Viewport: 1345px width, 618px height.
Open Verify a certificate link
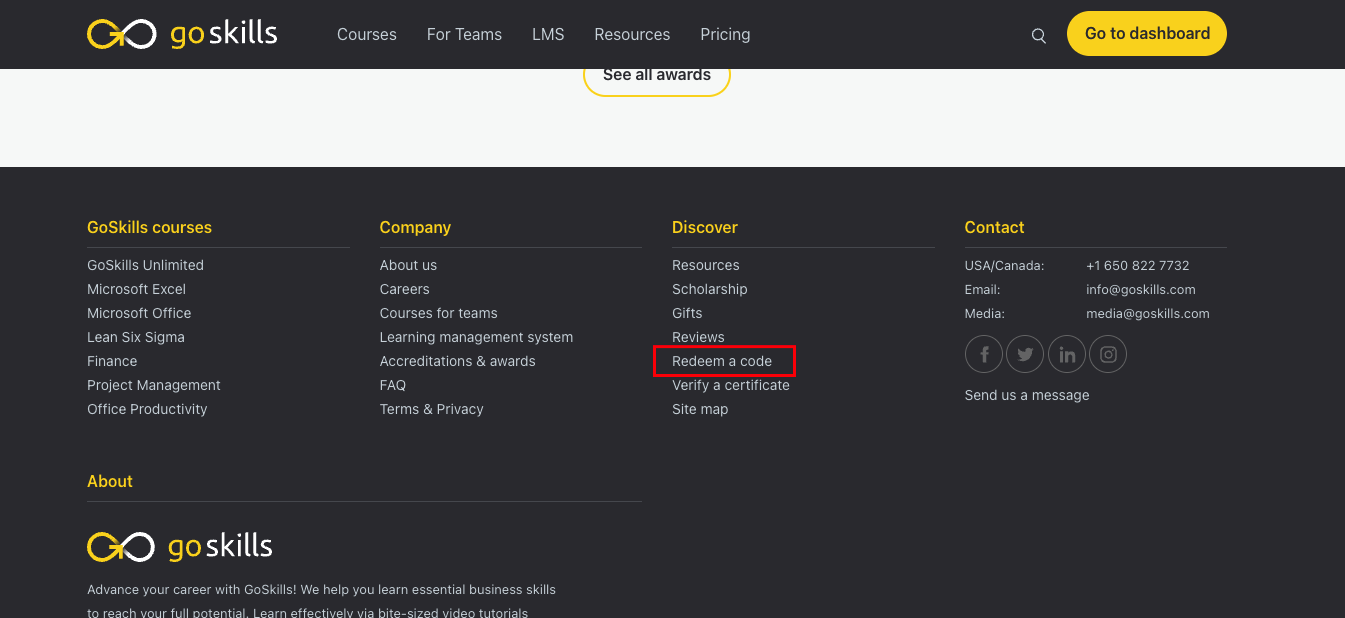click(731, 385)
